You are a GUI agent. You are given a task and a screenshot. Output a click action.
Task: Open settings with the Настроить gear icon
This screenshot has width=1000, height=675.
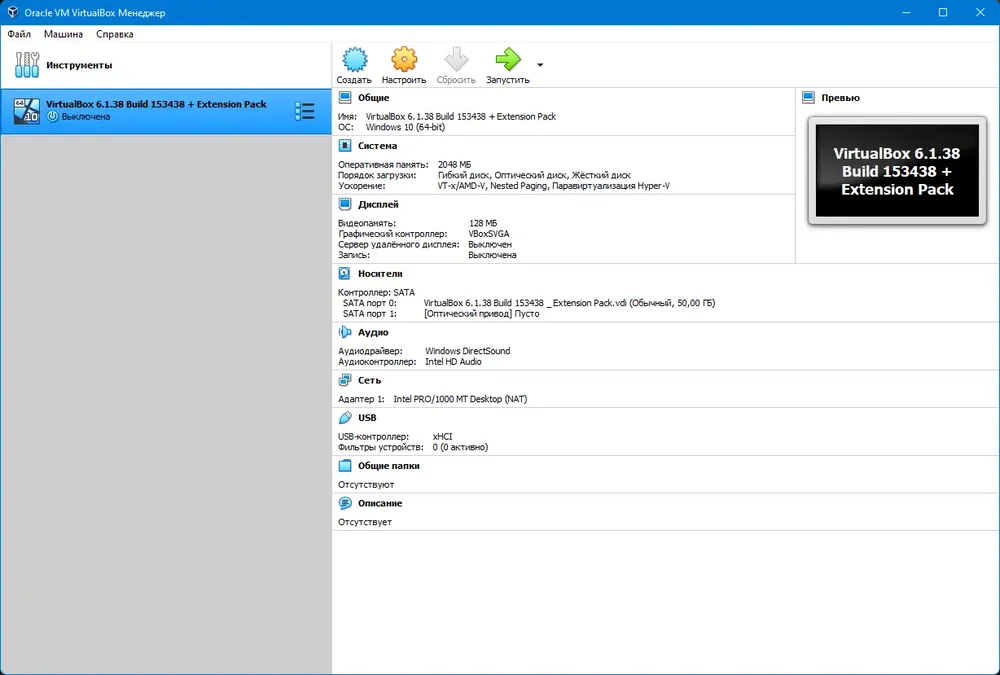pyautogui.click(x=404, y=59)
